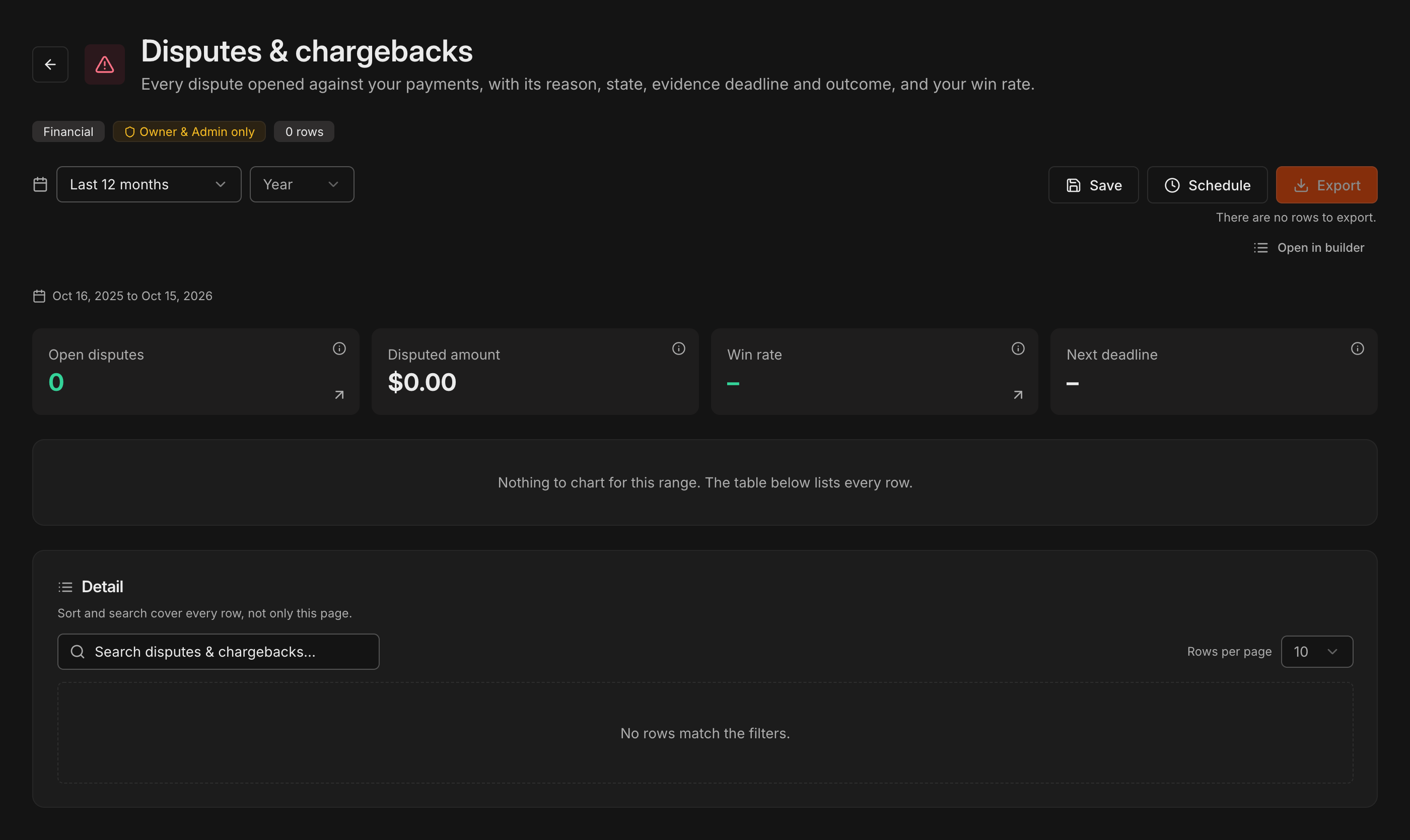Follow the arrow link on Win rate card

click(x=1018, y=394)
